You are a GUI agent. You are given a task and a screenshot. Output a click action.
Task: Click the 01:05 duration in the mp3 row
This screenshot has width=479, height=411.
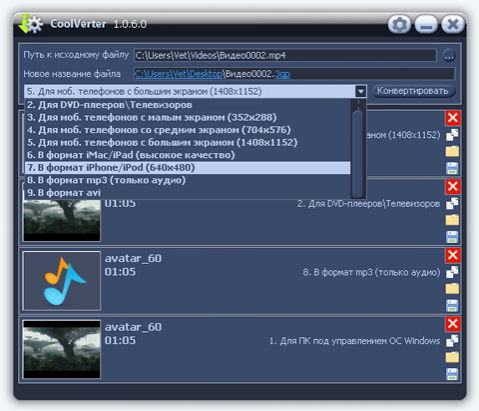click(120, 272)
